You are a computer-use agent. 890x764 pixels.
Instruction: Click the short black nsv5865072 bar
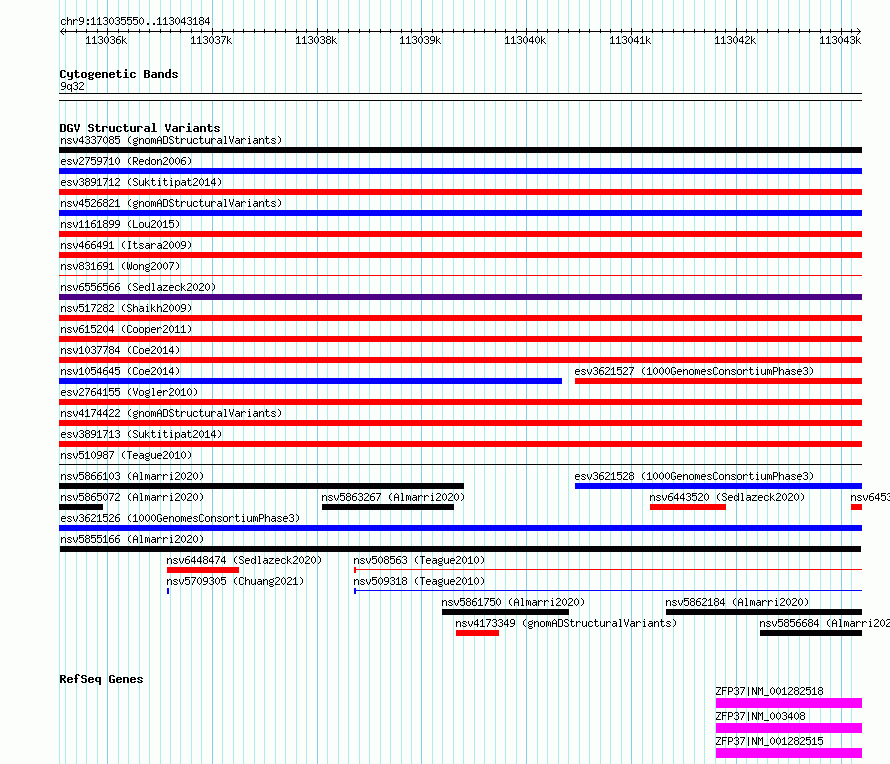(x=81, y=507)
